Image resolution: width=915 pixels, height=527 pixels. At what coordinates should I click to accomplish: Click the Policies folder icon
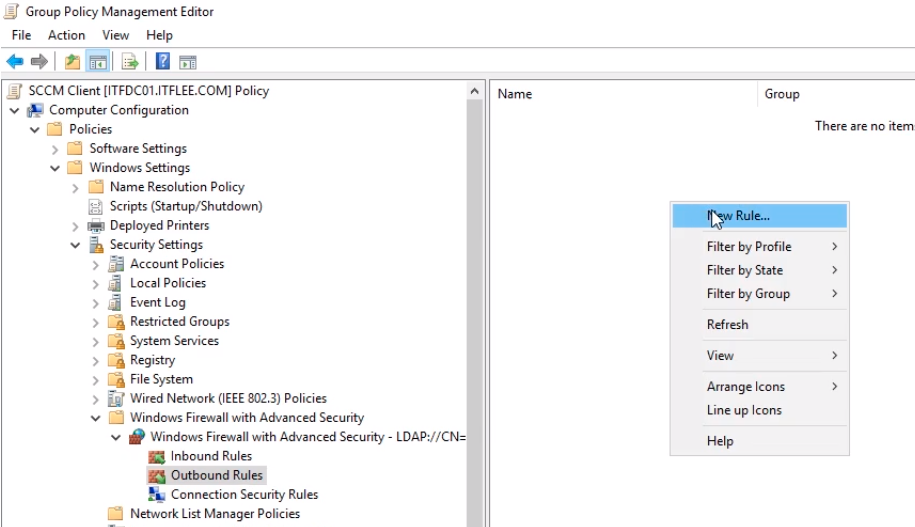(55, 129)
